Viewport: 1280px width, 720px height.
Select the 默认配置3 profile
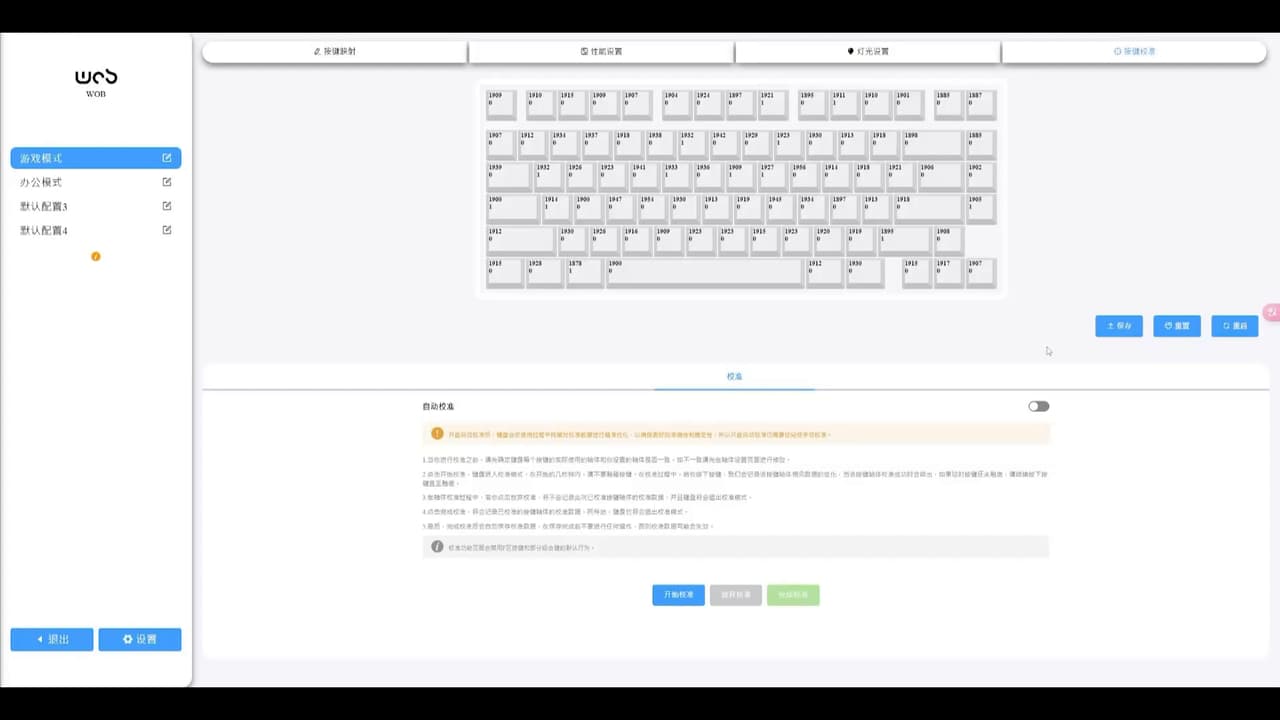click(x=45, y=206)
